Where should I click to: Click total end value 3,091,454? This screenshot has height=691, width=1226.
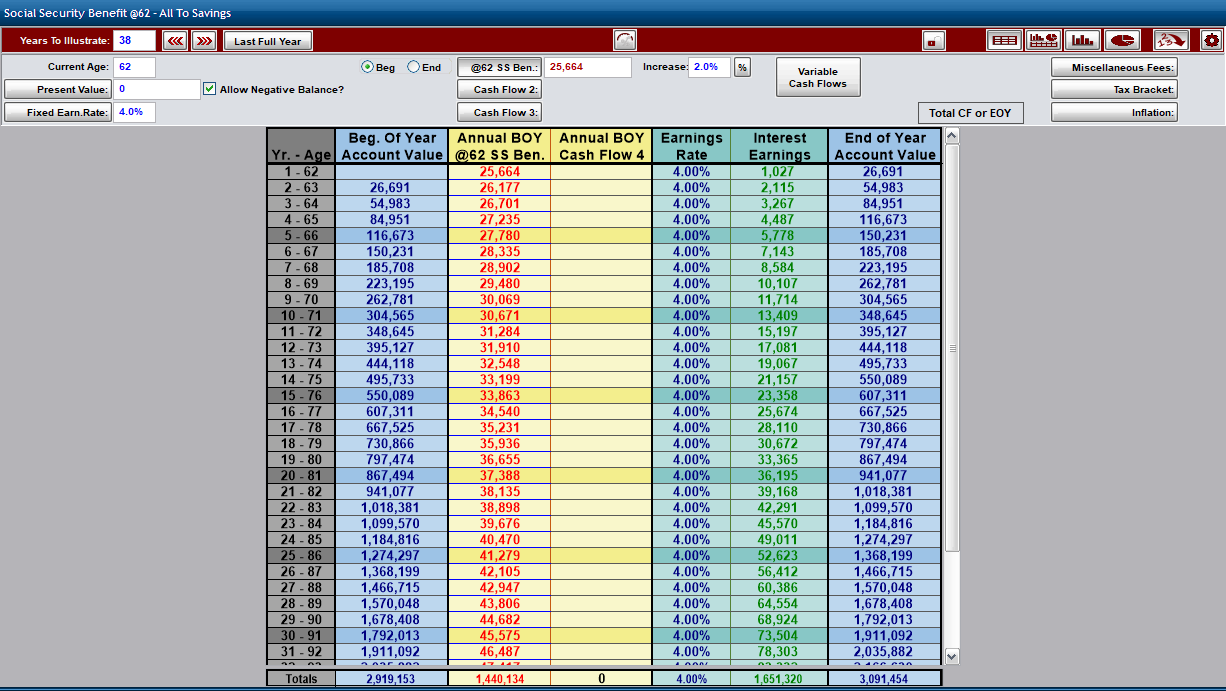point(885,679)
